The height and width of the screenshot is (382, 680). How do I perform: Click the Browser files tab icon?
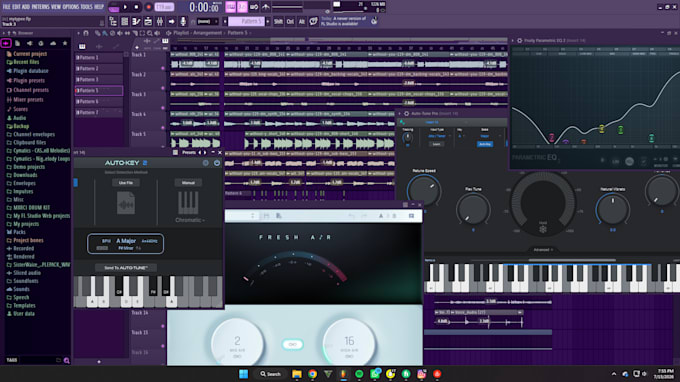click(x=18, y=43)
